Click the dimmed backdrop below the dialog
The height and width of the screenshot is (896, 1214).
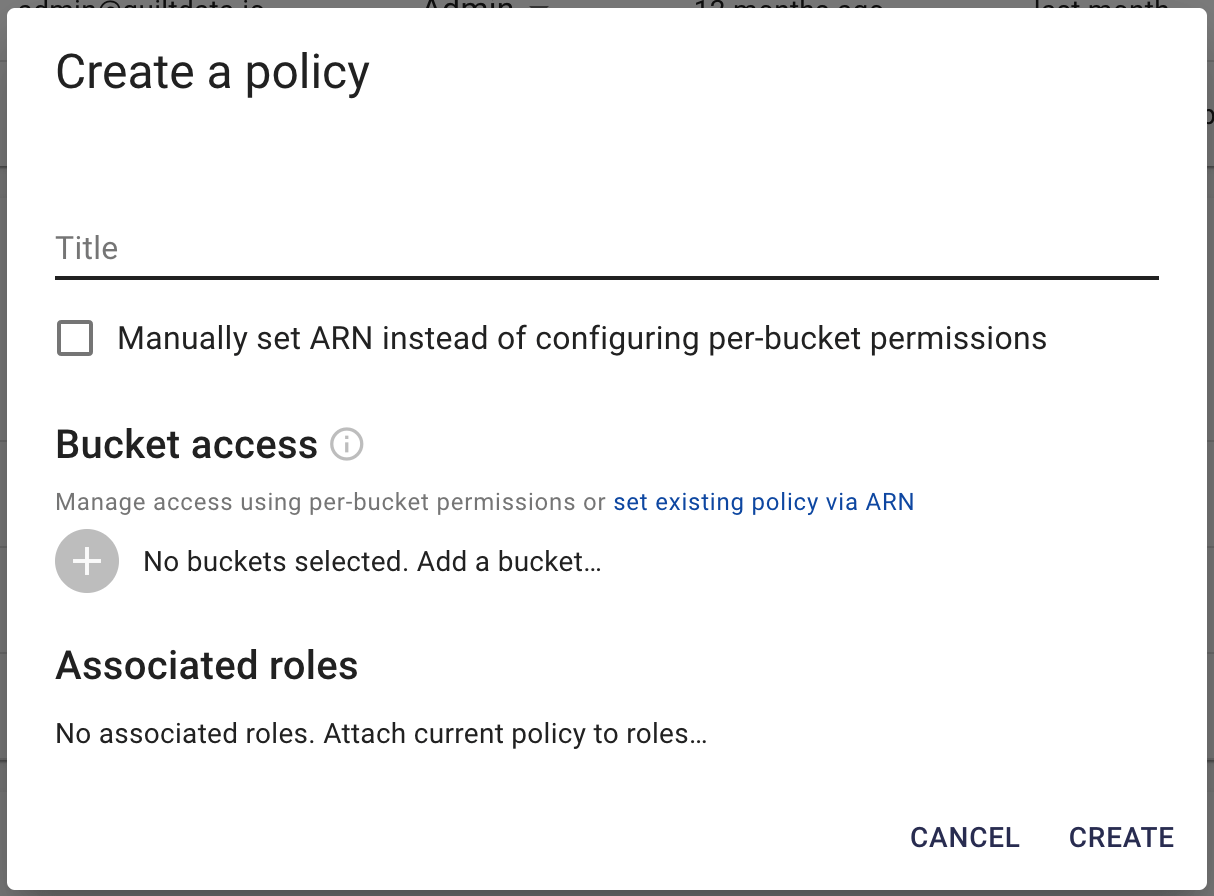tap(607, 893)
